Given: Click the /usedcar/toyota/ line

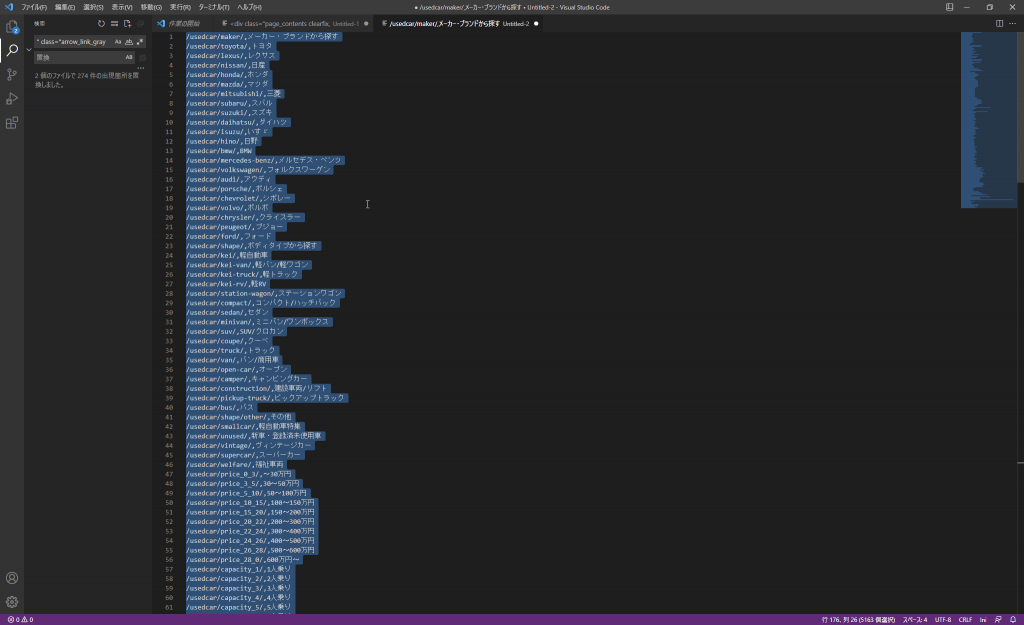Looking at the screenshot, I should click(x=230, y=46).
